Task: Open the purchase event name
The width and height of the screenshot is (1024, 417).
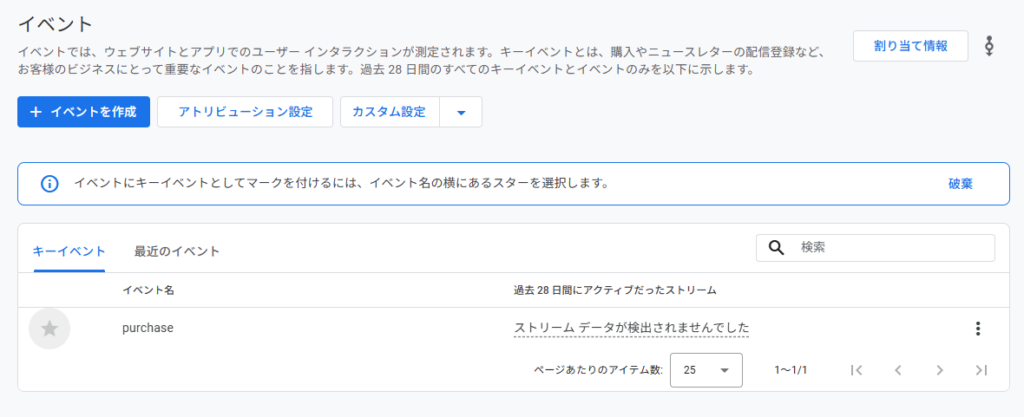Action: (x=148, y=328)
